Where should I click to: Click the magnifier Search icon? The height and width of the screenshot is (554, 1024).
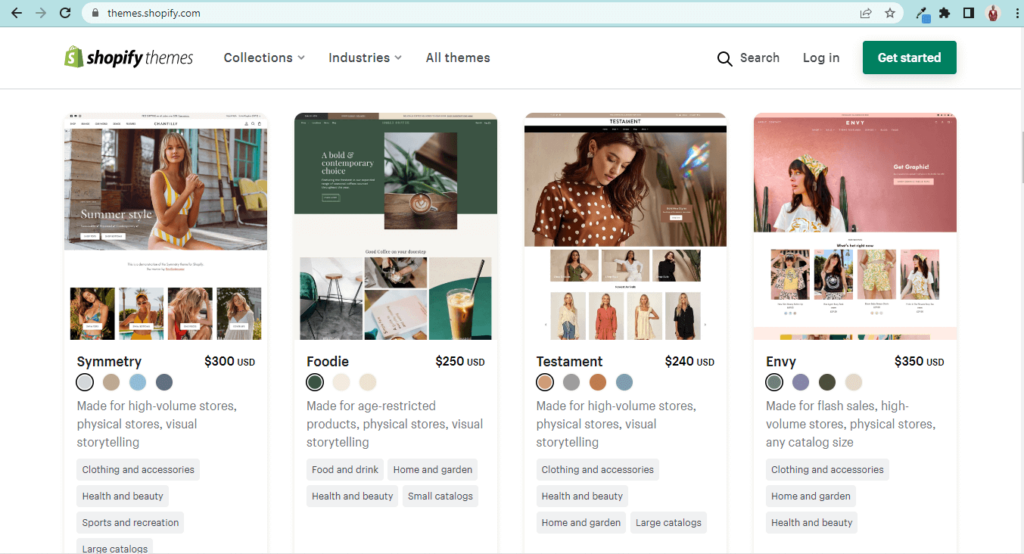724,58
